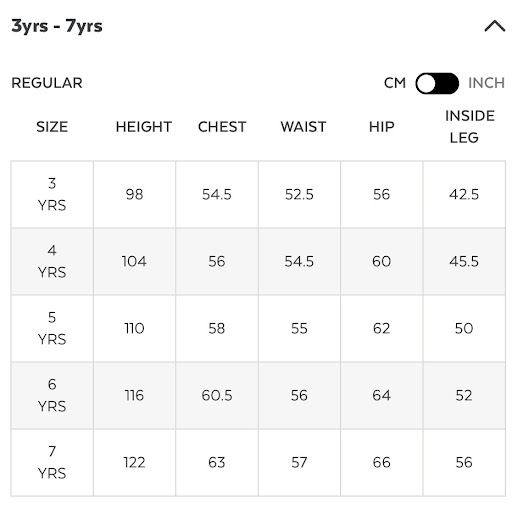Click the 60.5 chest value cell
Viewport: 512px width, 512px height.
[x=217, y=395]
